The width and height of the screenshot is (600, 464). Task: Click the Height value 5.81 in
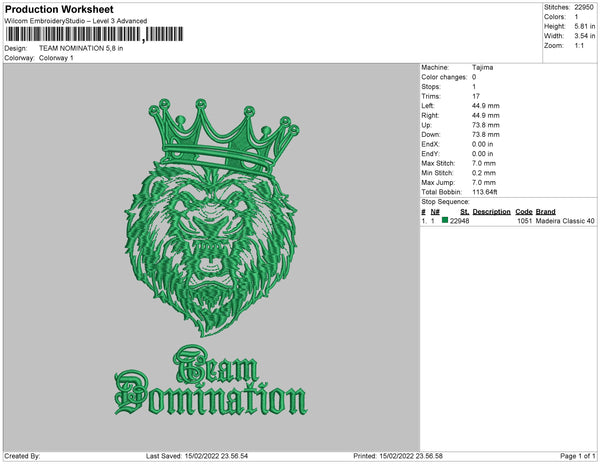point(585,26)
